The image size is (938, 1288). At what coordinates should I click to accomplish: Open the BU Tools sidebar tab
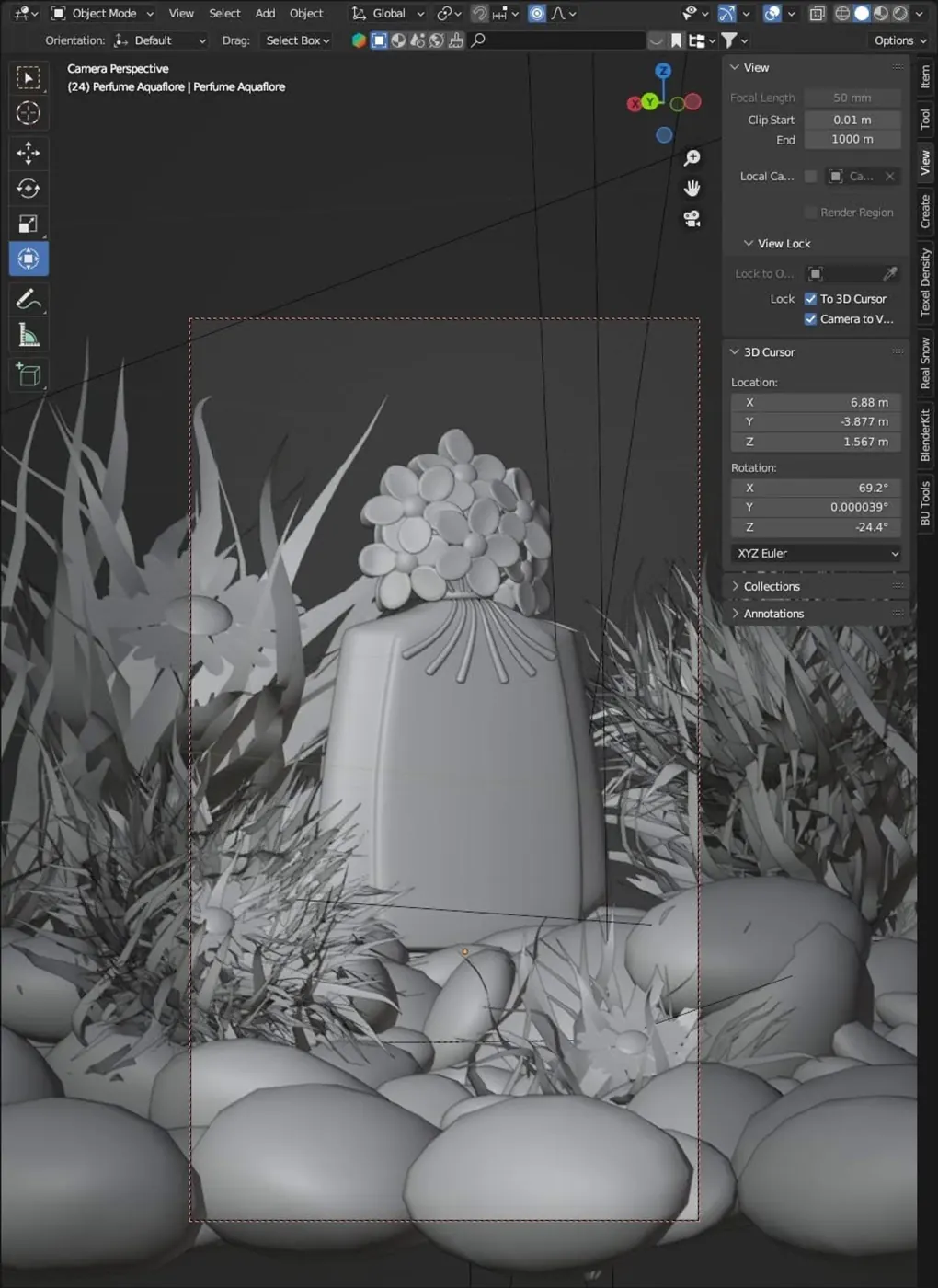(926, 503)
